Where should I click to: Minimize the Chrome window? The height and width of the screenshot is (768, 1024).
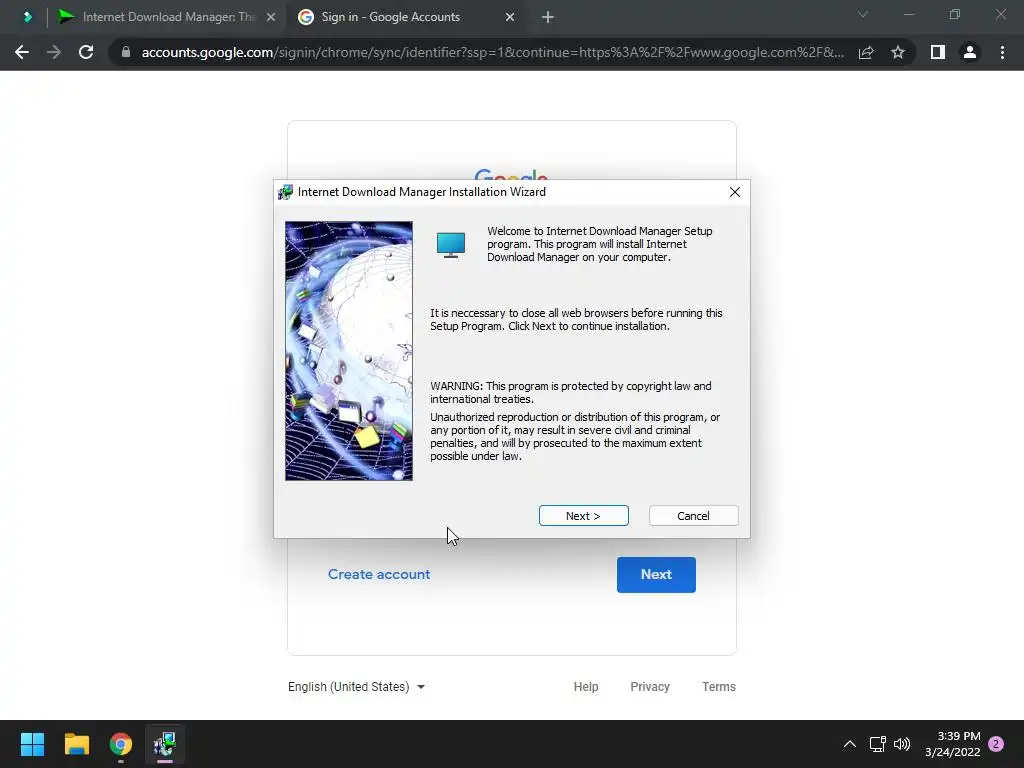click(x=909, y=14)
